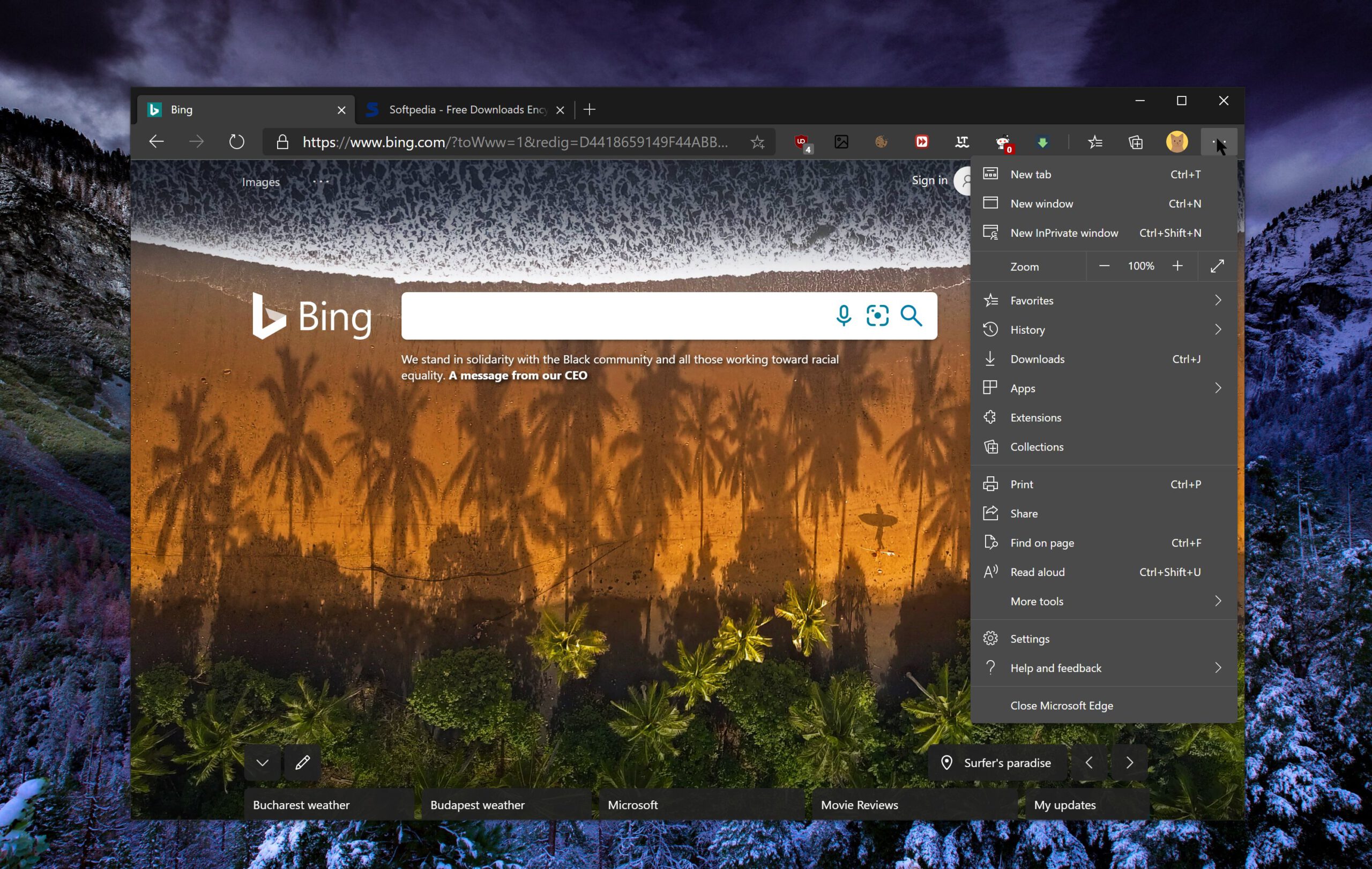Screen dimensions: 1372x869
Task: Open the pencil edit button
Action: [x=303, y=762]
